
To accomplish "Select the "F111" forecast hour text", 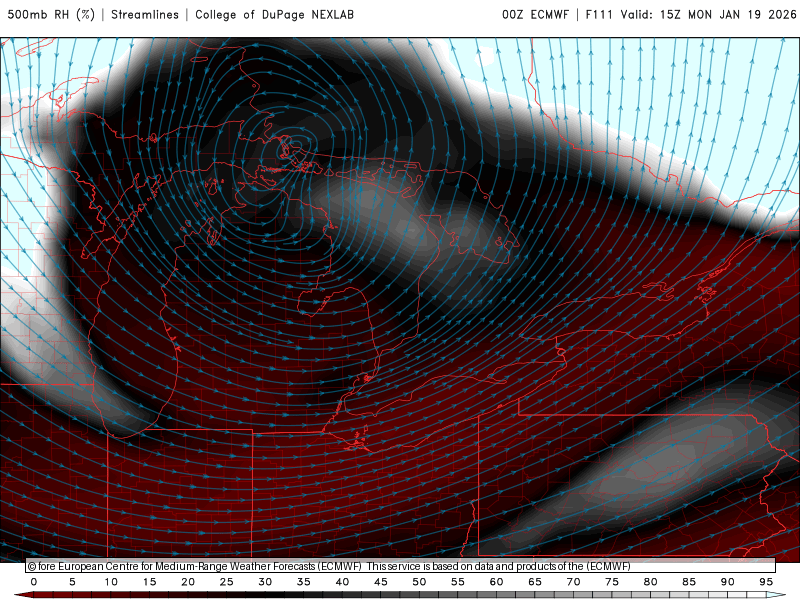I will [598, 14].
